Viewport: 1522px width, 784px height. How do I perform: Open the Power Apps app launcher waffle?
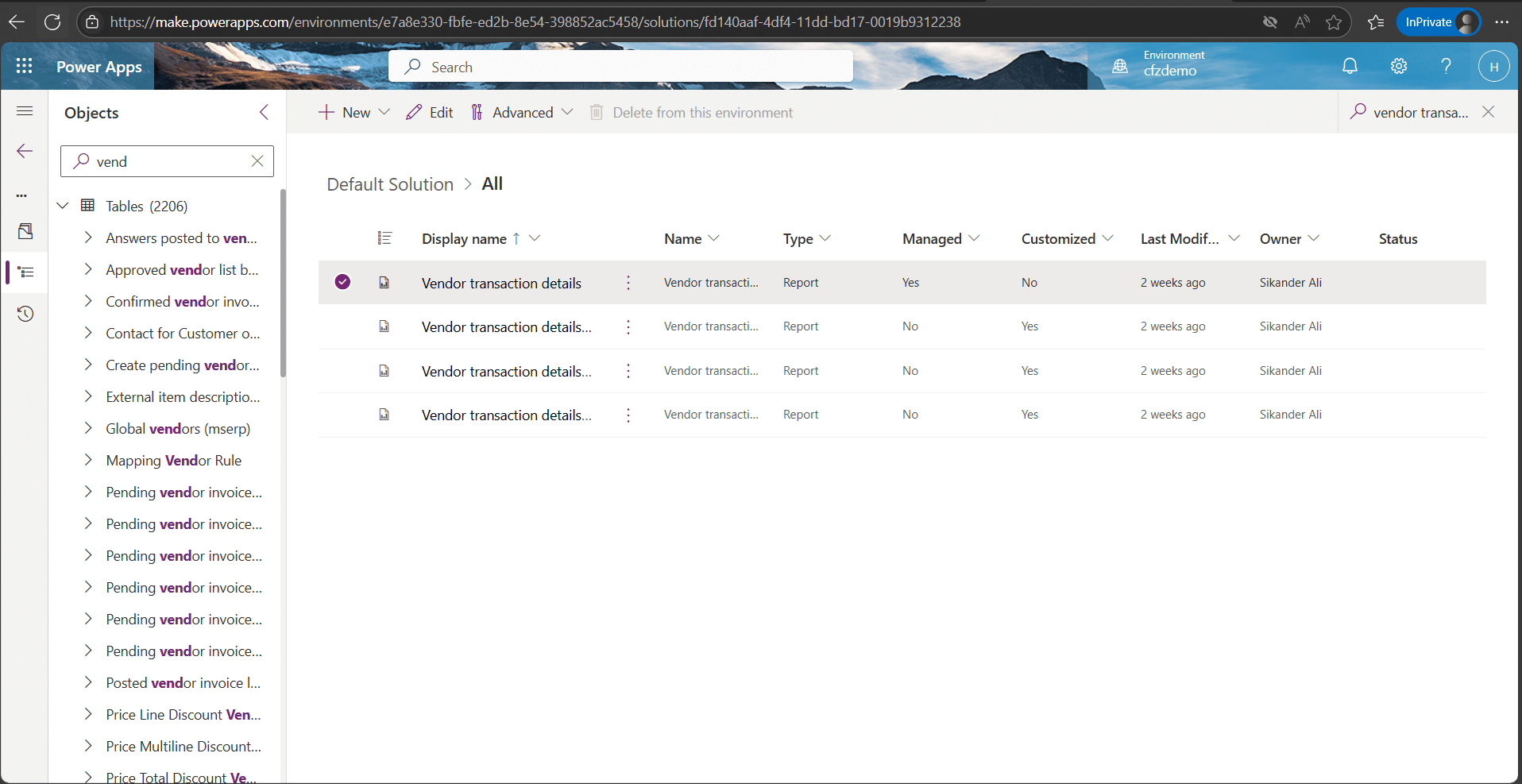24,67
